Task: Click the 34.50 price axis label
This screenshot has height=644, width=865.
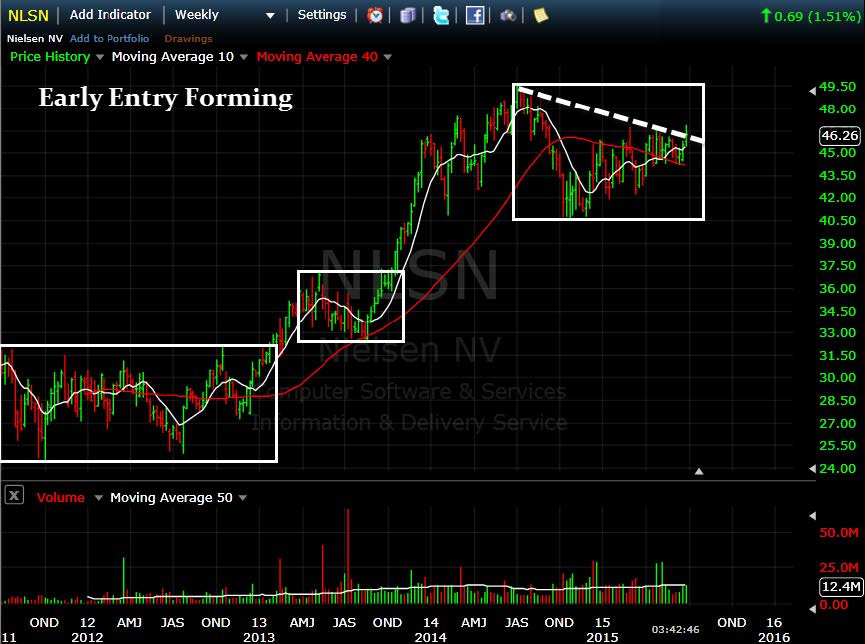Action: click(837, 311)
